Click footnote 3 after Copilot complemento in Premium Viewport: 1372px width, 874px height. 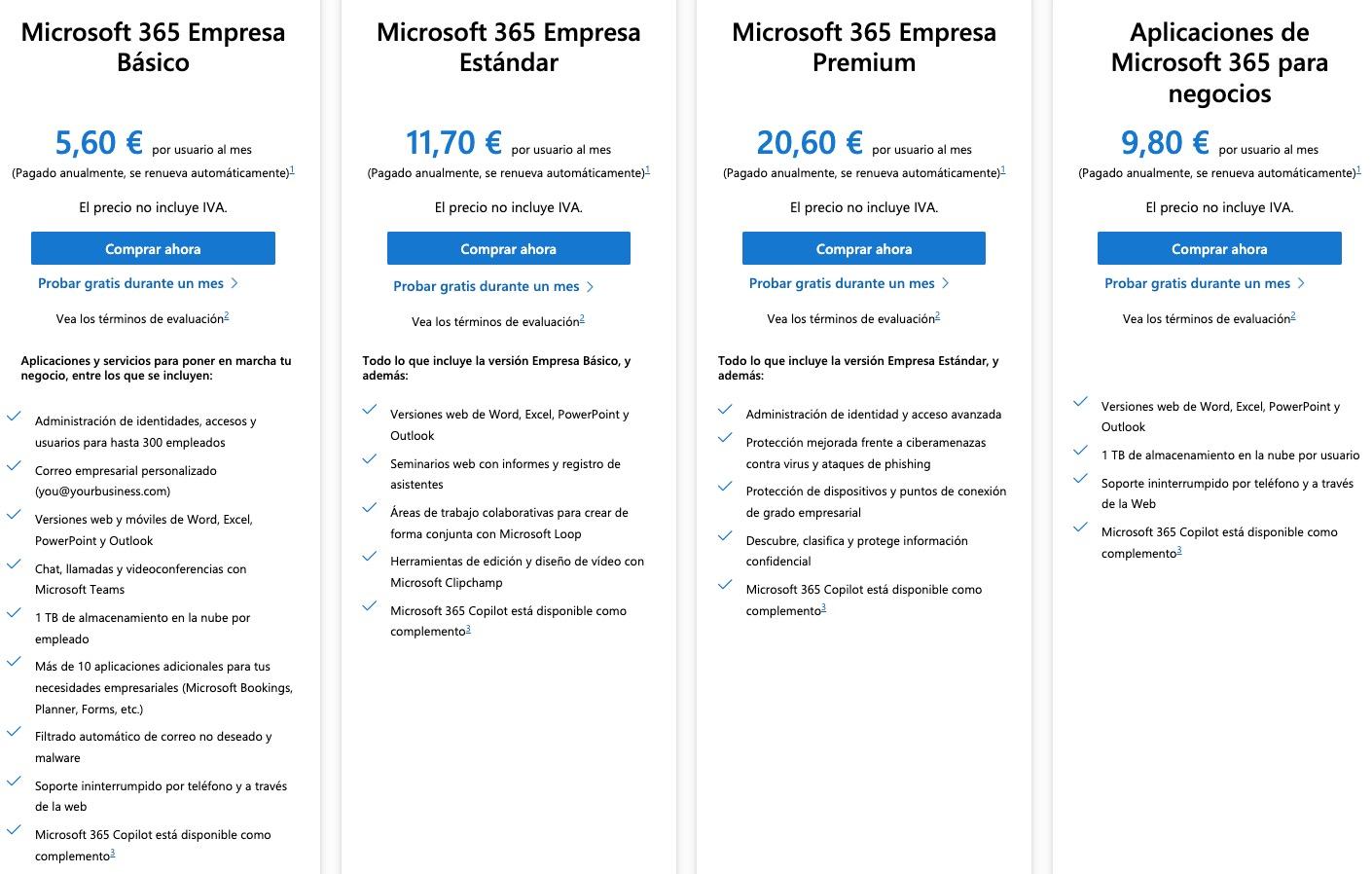tap(823, 608)
